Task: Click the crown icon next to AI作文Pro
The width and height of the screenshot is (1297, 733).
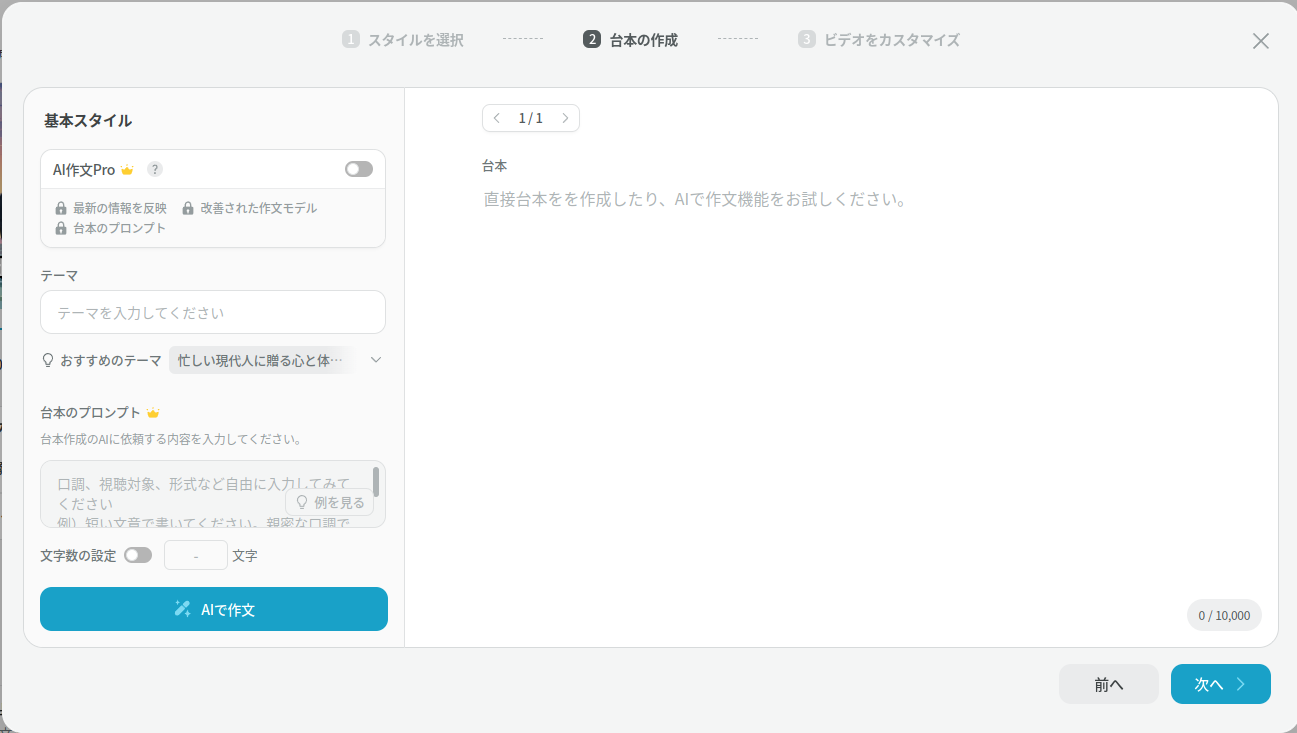Action: [127, 170]
